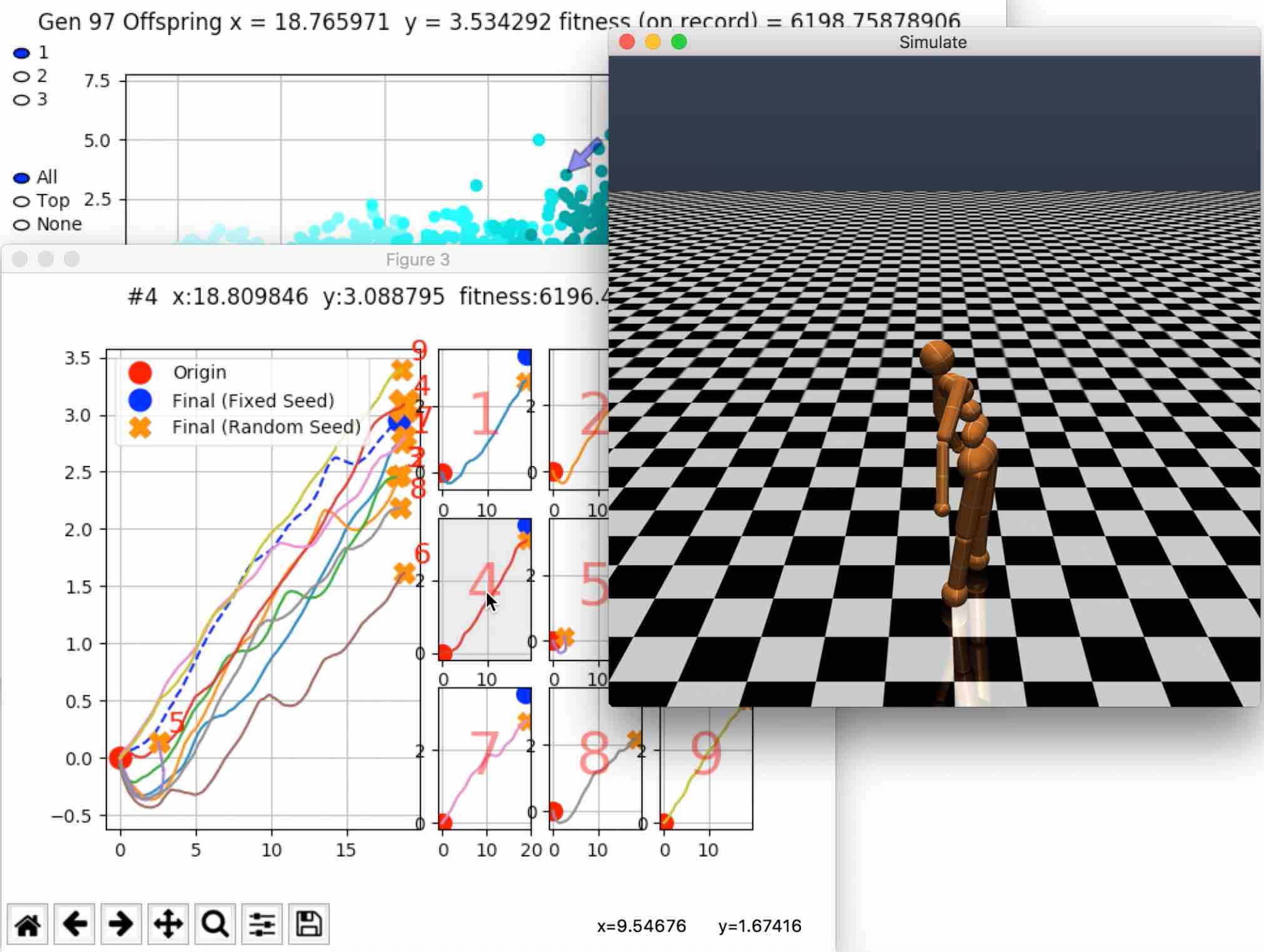Click subplot thumbnail number 1
Viewport: 1264px width, 952px height.
click(x=485, y=419)
